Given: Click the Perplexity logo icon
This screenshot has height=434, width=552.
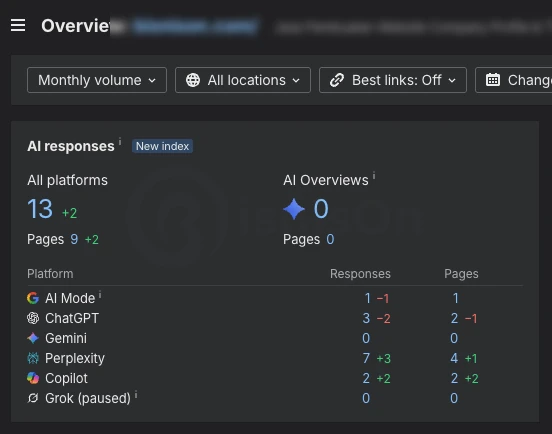Looking at the screenshot, I should (x=33, y=358).
